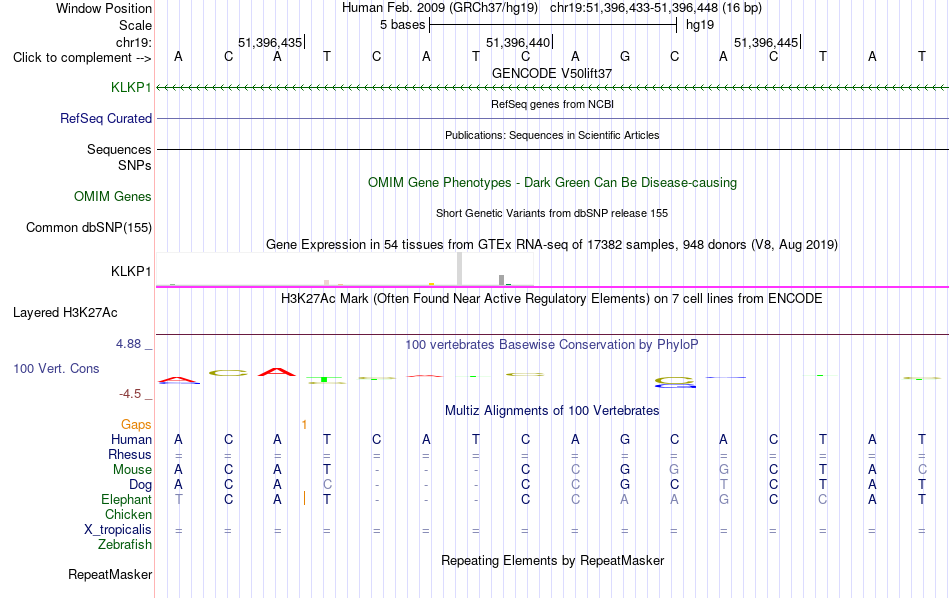Click RefSeq genes from NCBI title
This screenshot has height=598, width=950.
click(552, 104)
